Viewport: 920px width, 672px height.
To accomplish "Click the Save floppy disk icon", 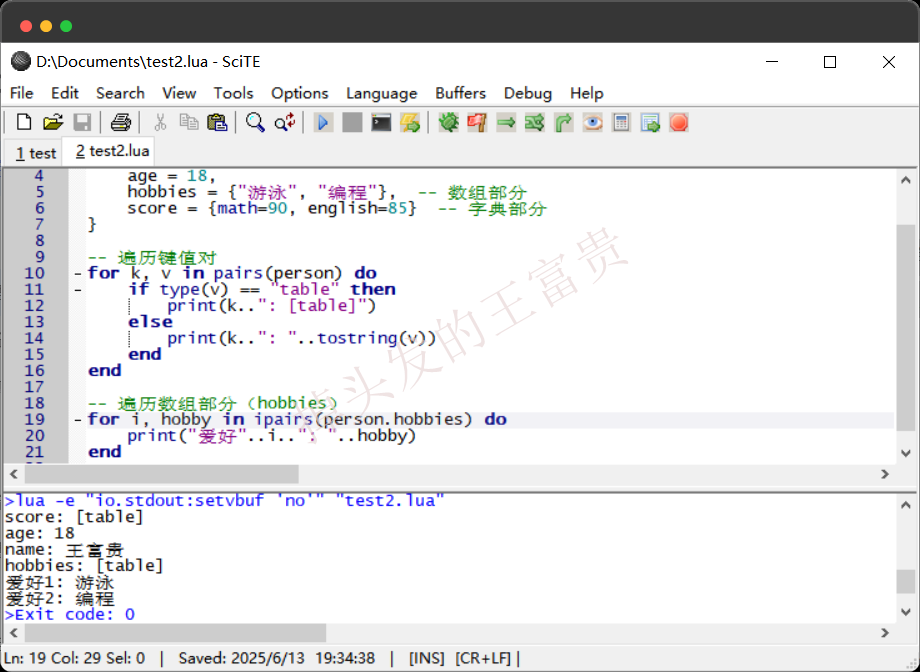I will (x=82, y=123).
